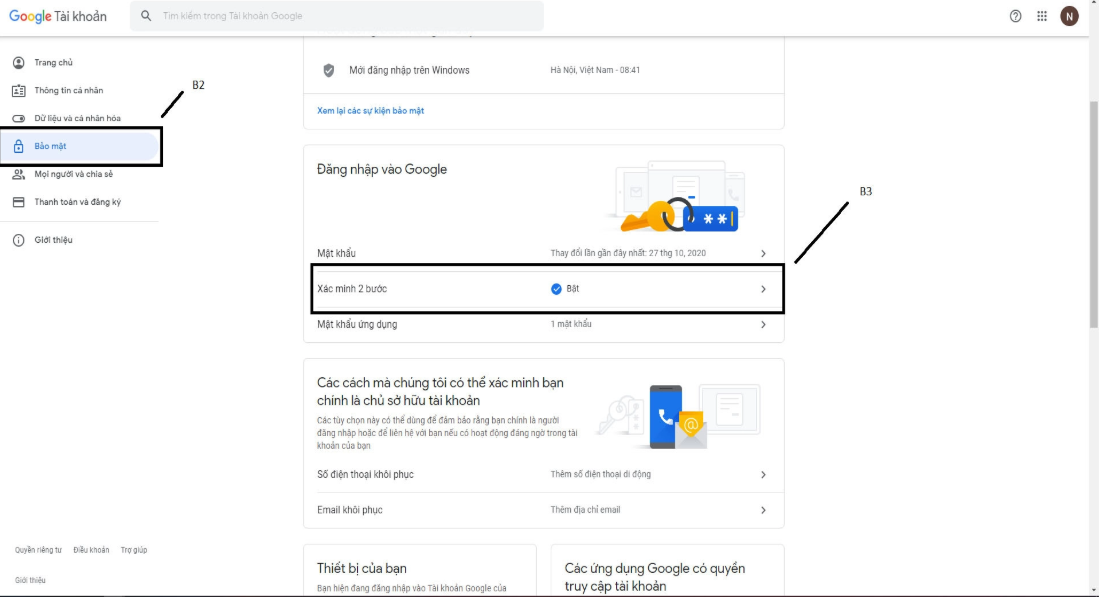Click the blue Bật checkmark for 2-step verification
Image resolution: width=1100 pixels, height=600 pixels.
pyautogui.click(x=556, y=289)
